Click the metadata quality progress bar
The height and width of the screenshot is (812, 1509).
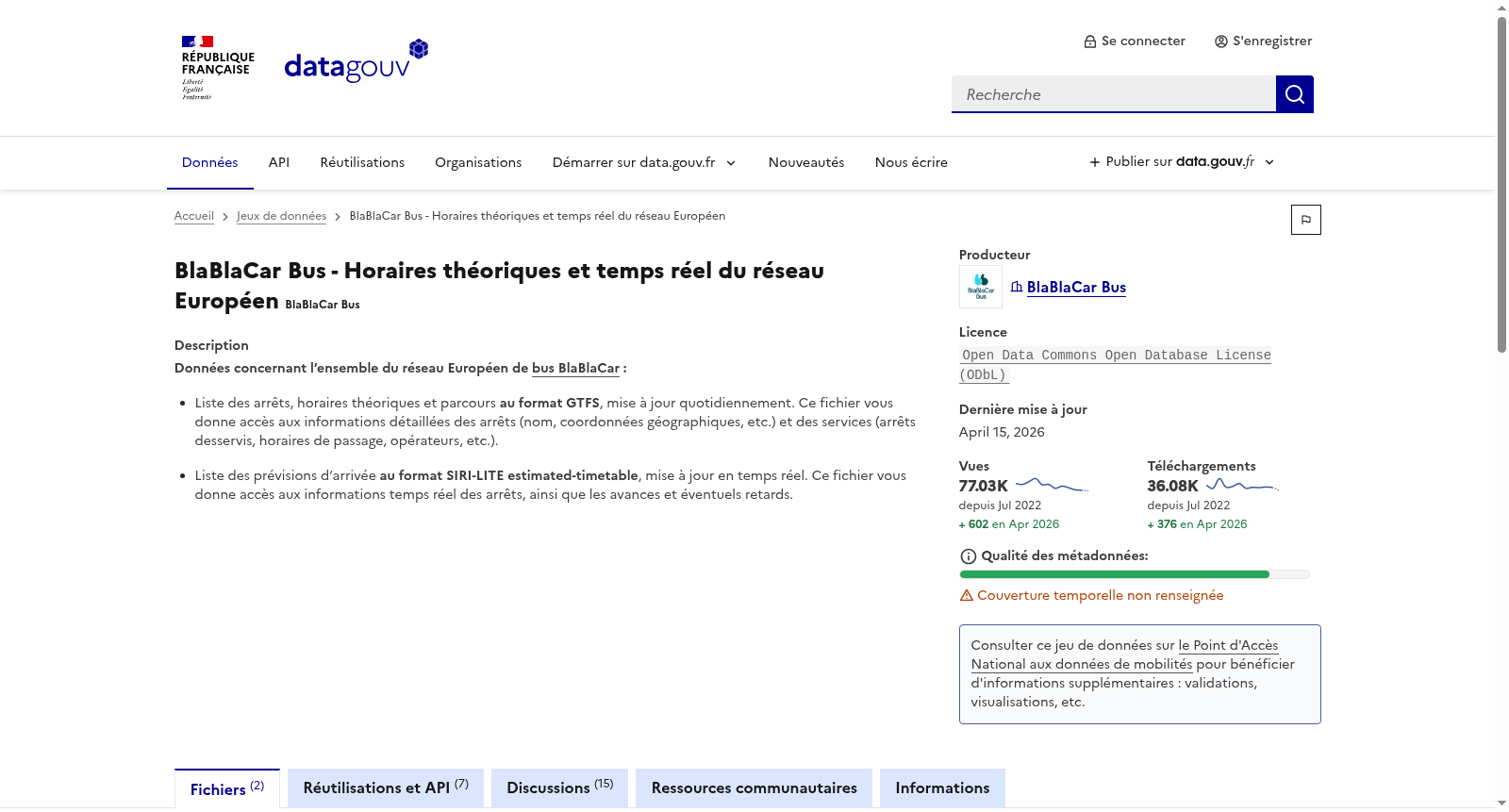(1135, 574)
